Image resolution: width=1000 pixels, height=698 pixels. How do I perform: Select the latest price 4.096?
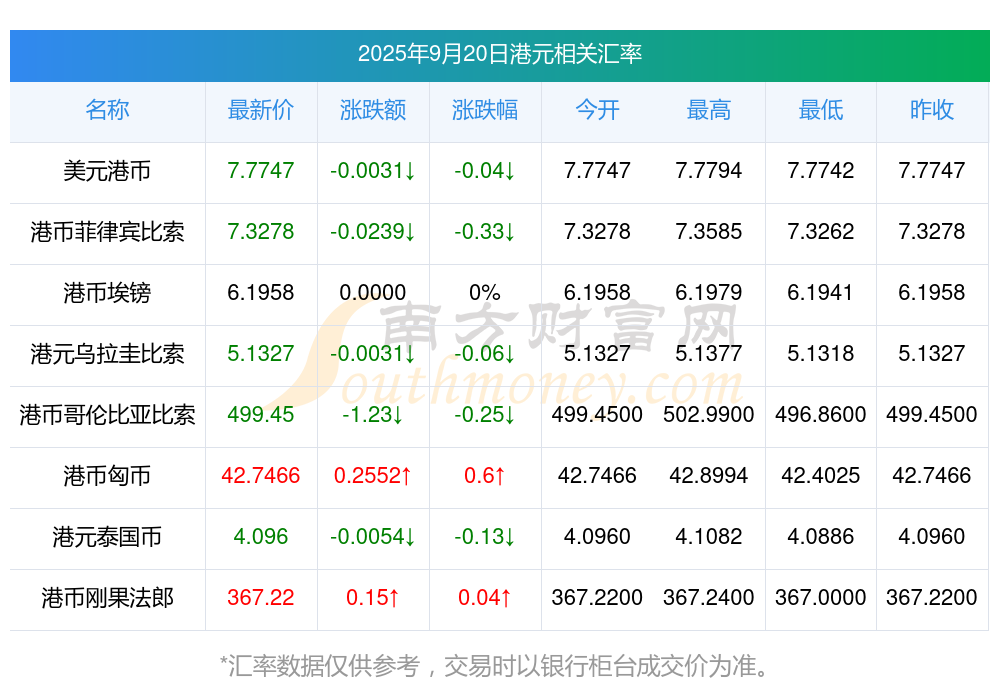[261, 537]
